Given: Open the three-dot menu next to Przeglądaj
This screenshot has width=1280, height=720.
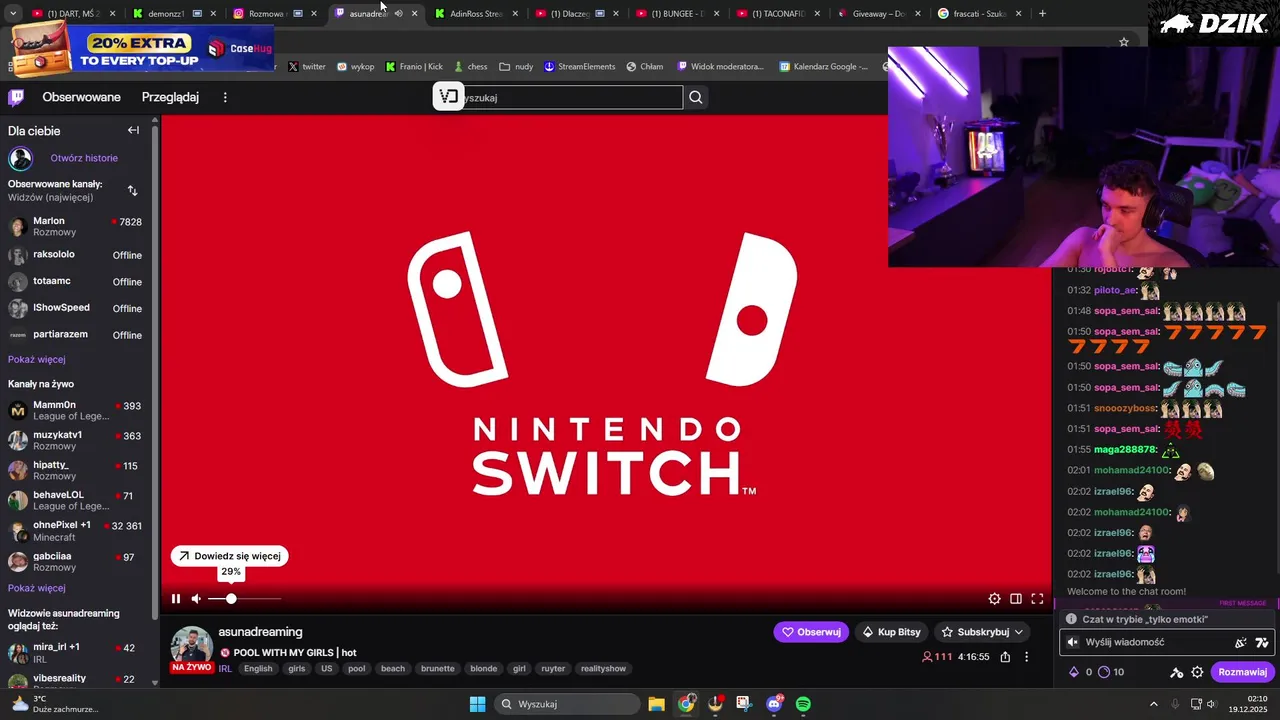Looking at the screenshot, I should click(x=225, y=97).
